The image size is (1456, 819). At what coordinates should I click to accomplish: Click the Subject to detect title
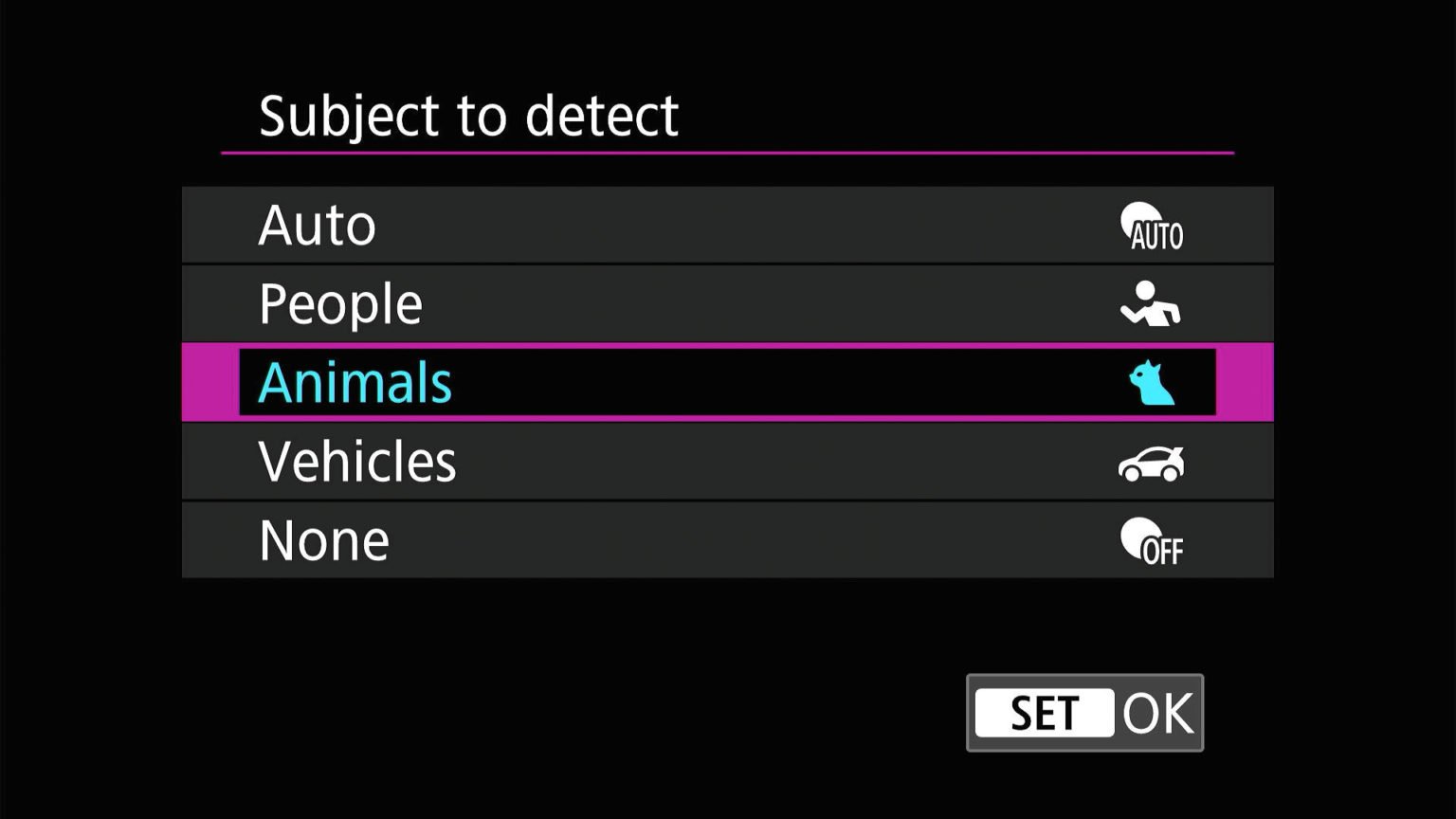pyautogui.click(x=467, y=115)
